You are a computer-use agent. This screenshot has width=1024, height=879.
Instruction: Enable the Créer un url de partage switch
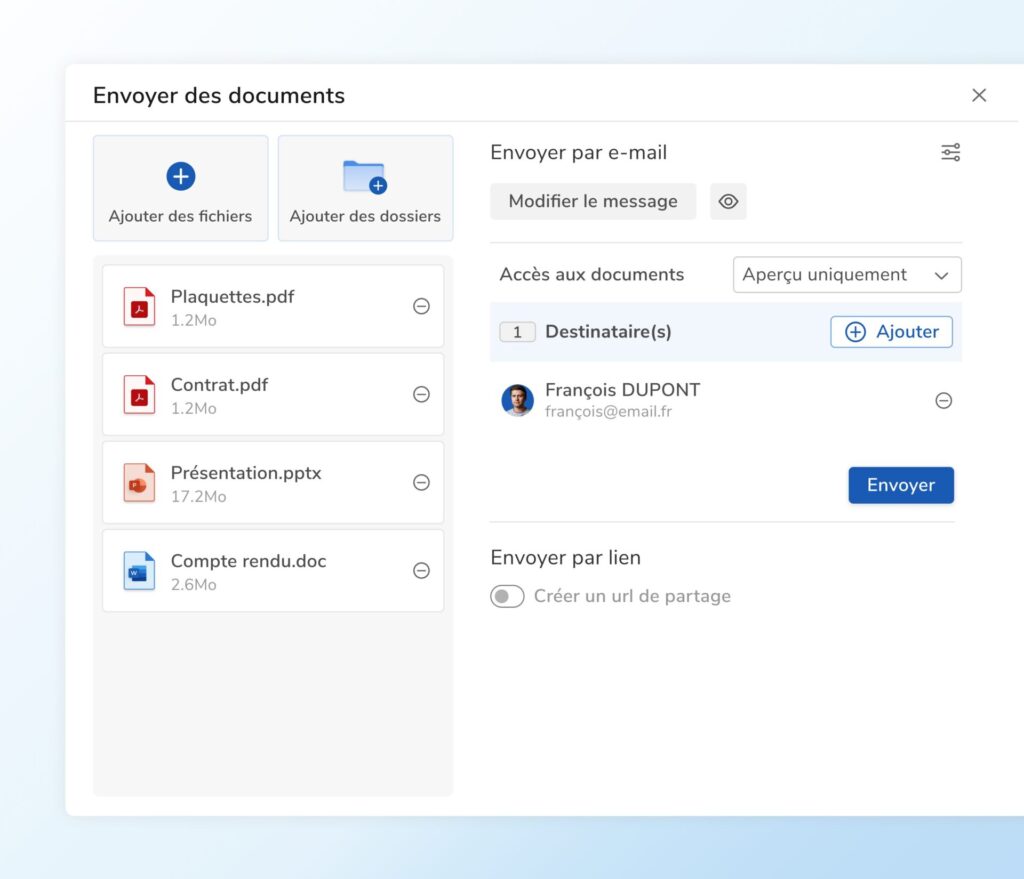[507, 596]
